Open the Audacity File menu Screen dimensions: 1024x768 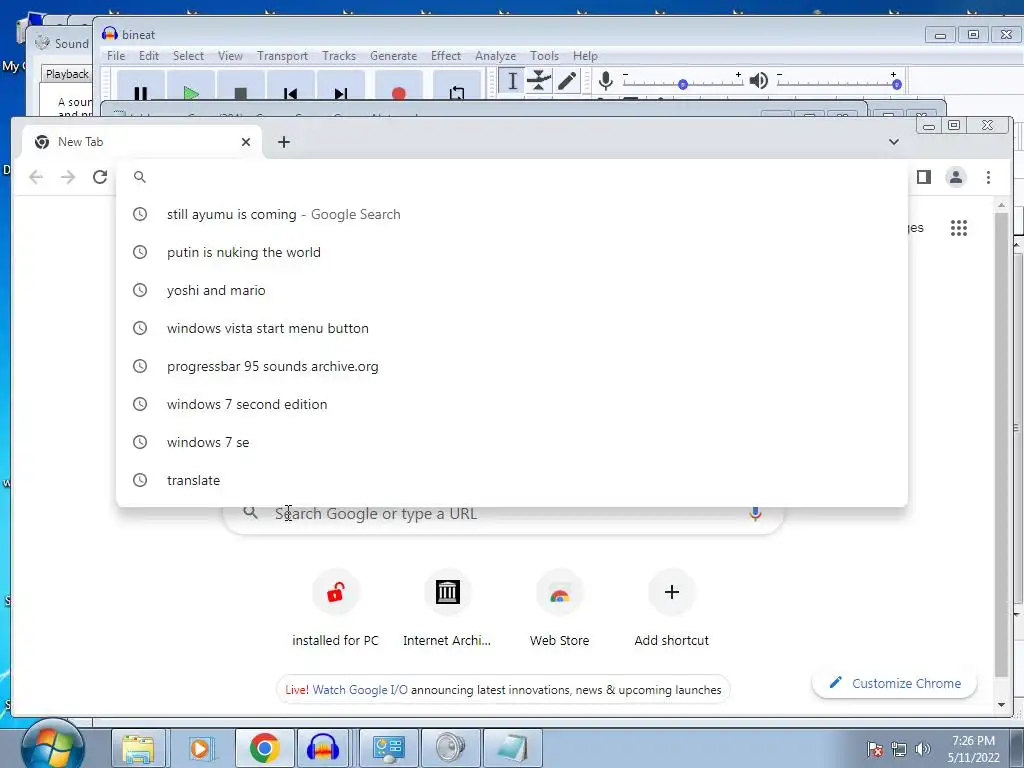click(116, 56)
